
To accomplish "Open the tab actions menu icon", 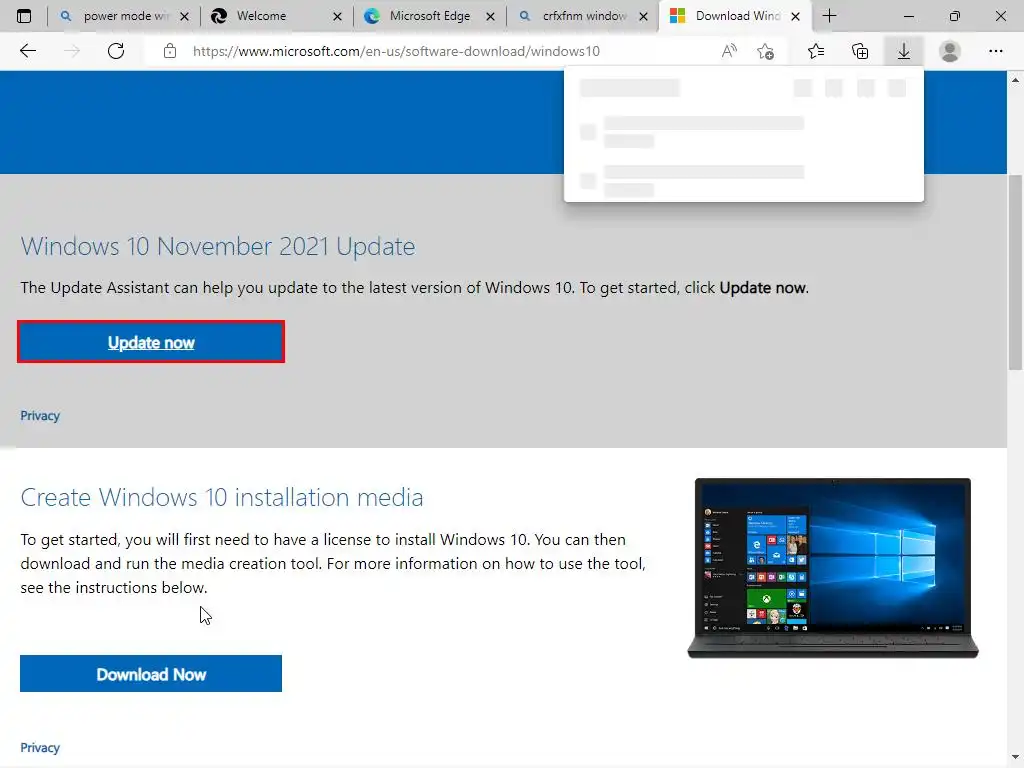I will point(24,16).
